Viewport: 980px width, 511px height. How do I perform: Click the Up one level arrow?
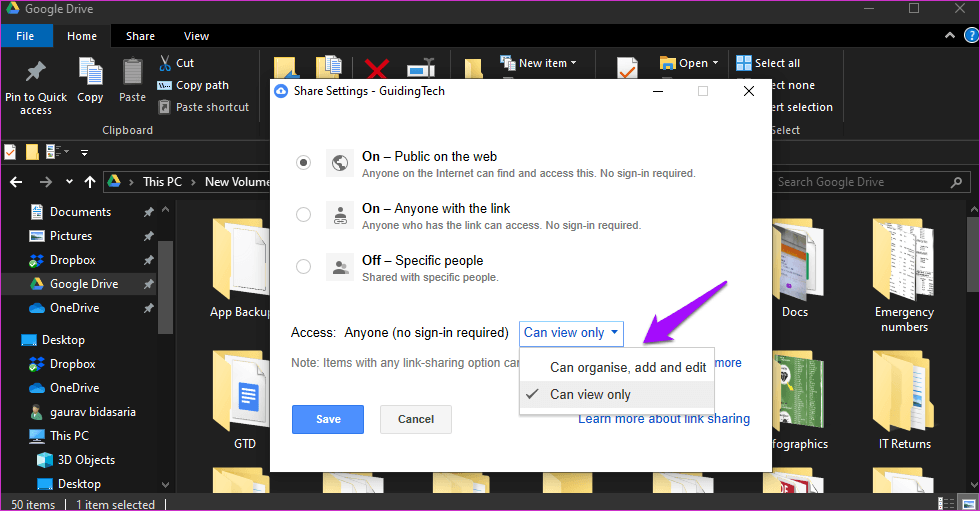(90, 182)
